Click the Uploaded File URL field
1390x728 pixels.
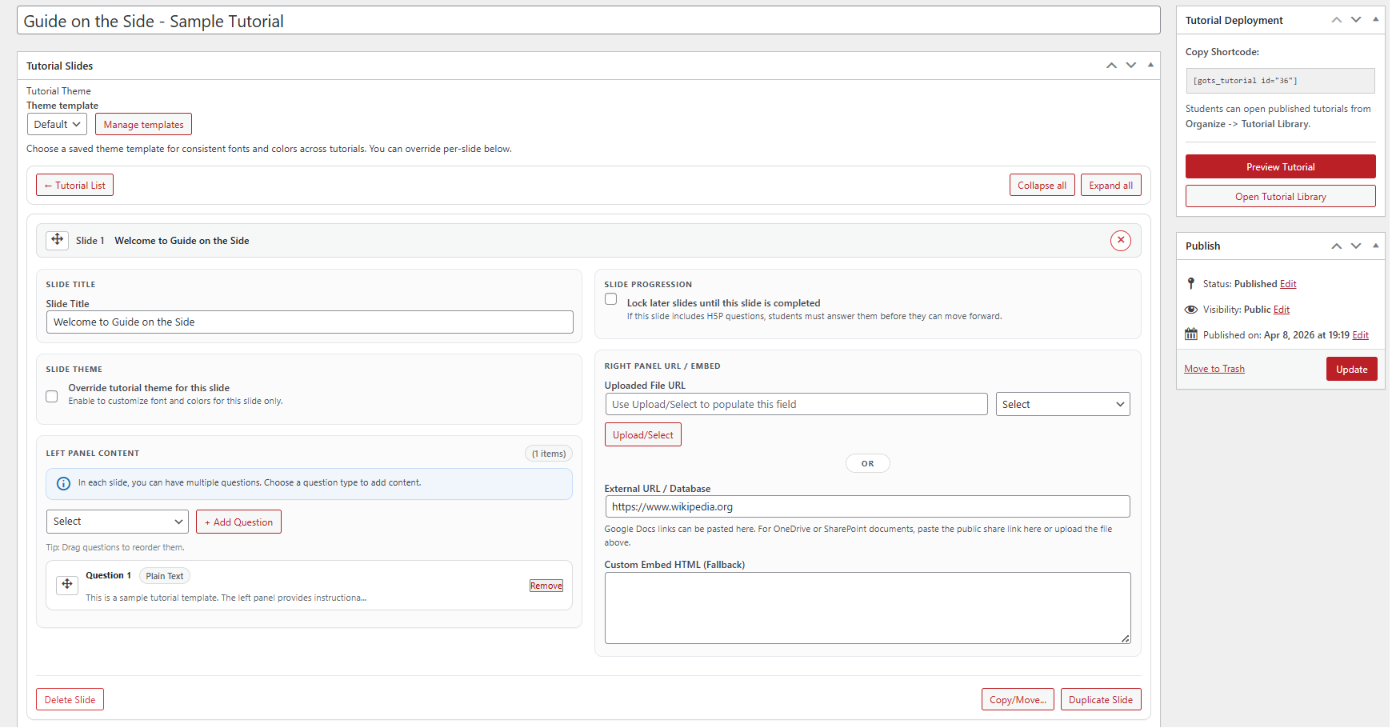[796, 404]
